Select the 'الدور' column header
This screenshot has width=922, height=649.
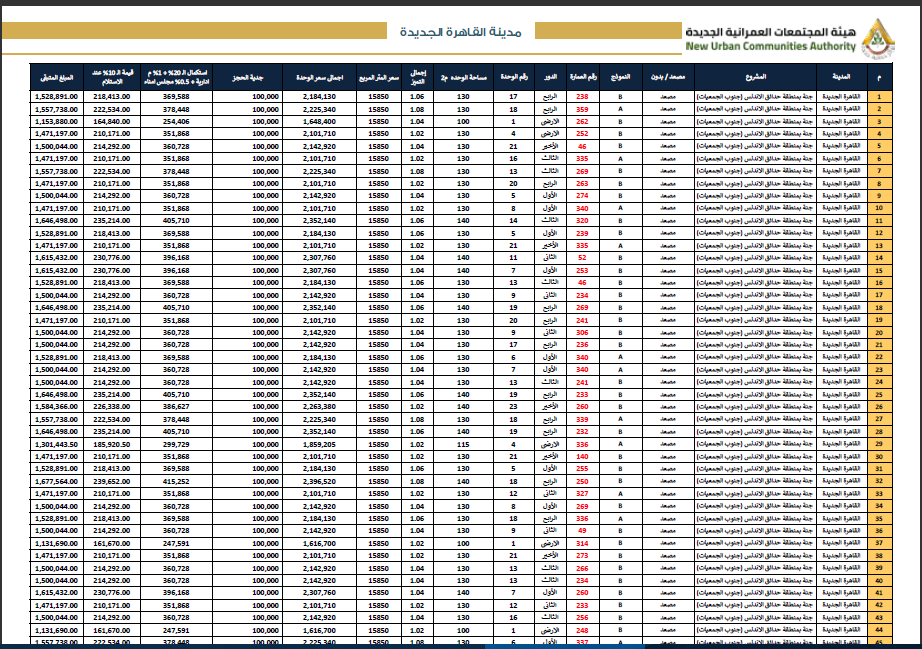click(x=550, y=77)
